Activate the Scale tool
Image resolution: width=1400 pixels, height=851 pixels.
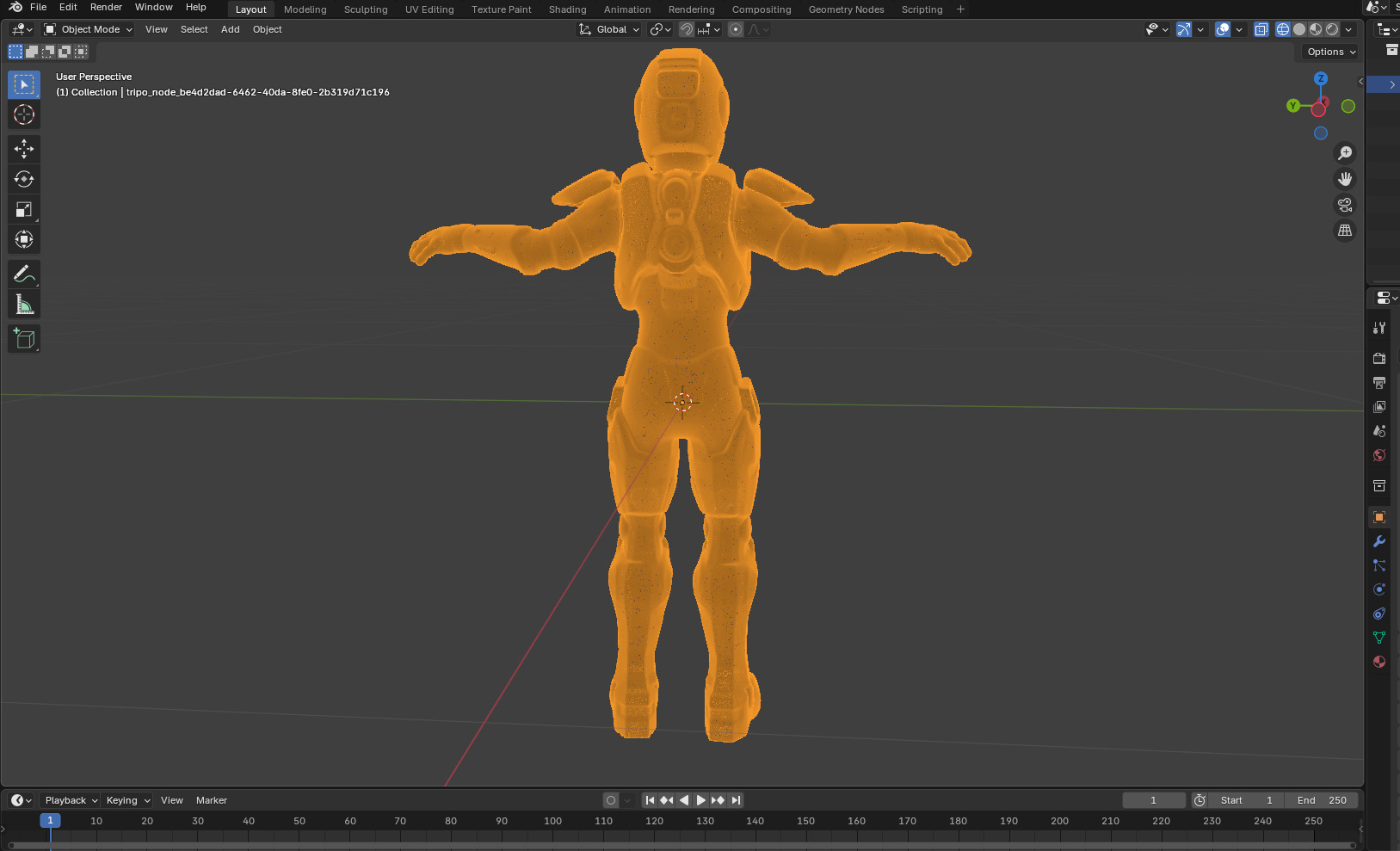(24, 209)
